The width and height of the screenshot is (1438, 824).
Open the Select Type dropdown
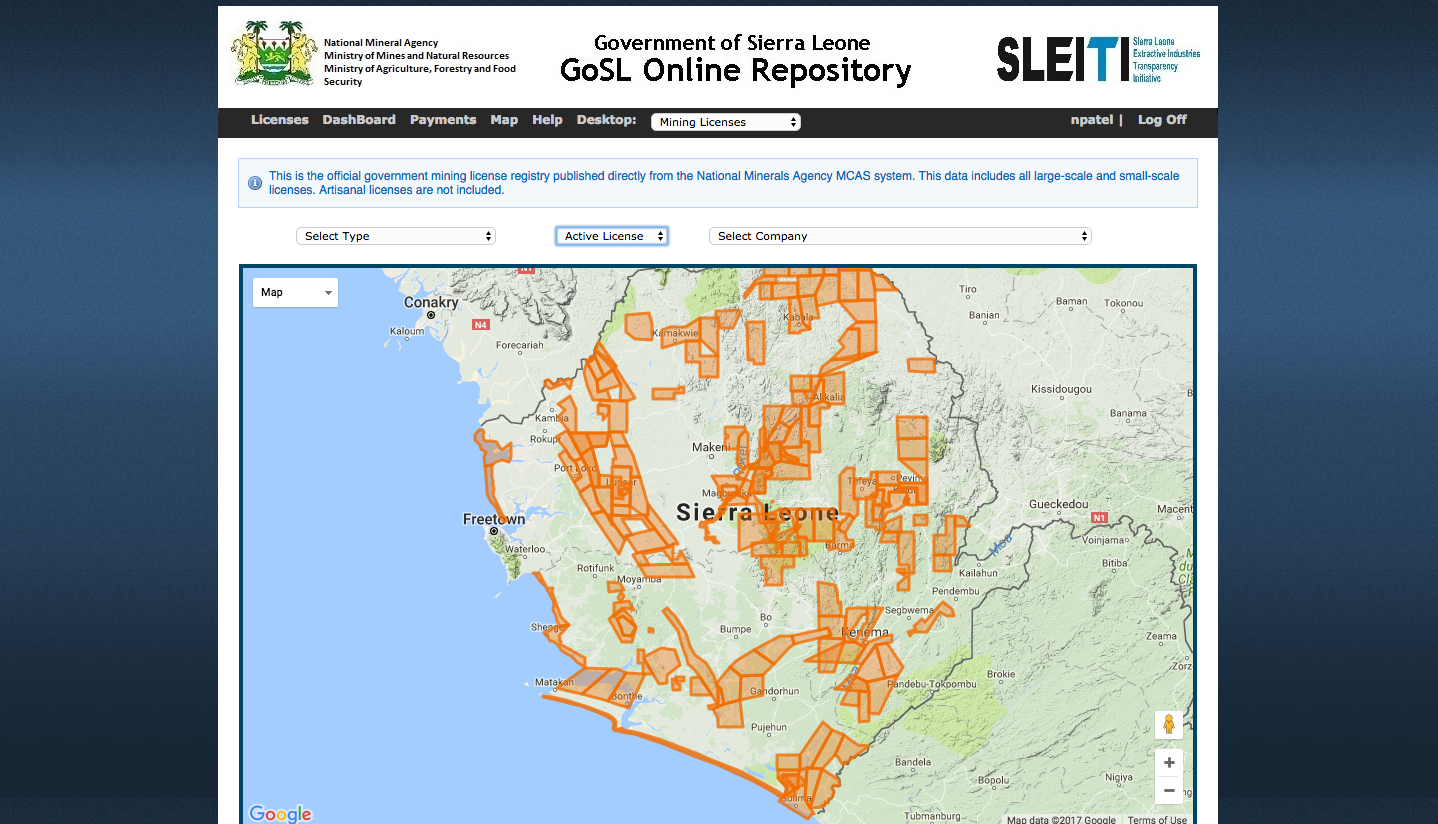(x=396, y=236)
